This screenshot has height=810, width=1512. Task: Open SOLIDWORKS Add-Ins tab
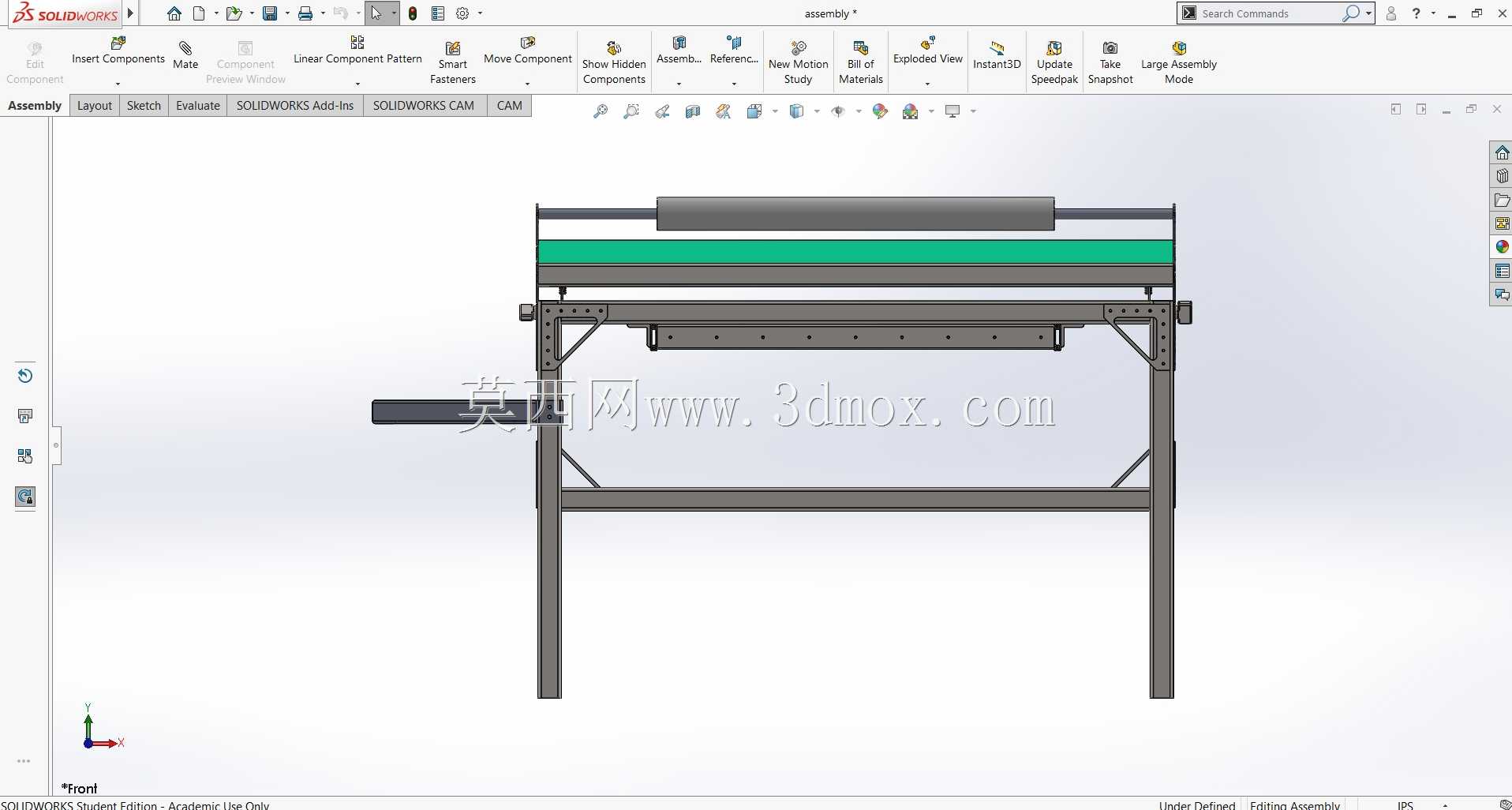[x=295, y=106]
